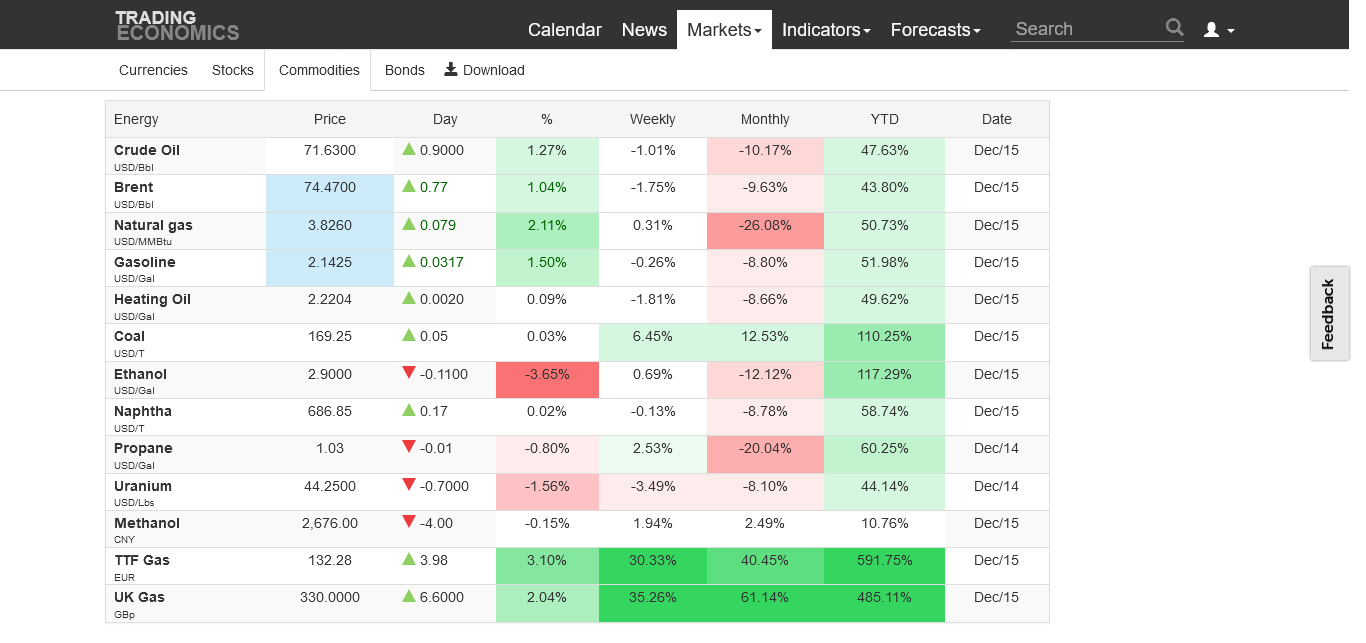The image size is (1366, 643).
Task: Expand the Indicators dropdown menu
Action: click(x=826, y=30)
